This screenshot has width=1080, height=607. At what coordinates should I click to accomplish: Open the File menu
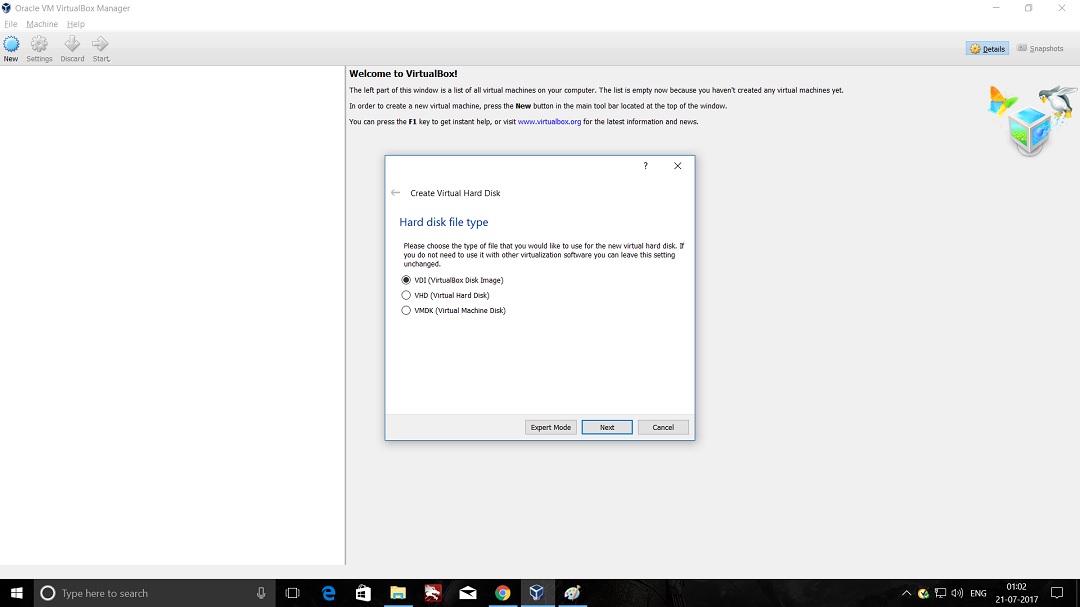click(11, 24)
